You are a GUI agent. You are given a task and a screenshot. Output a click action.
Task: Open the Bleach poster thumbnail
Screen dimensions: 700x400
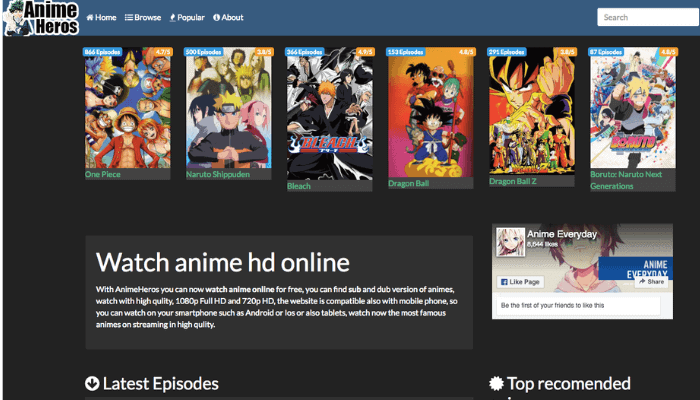click(x=329, y=114)
